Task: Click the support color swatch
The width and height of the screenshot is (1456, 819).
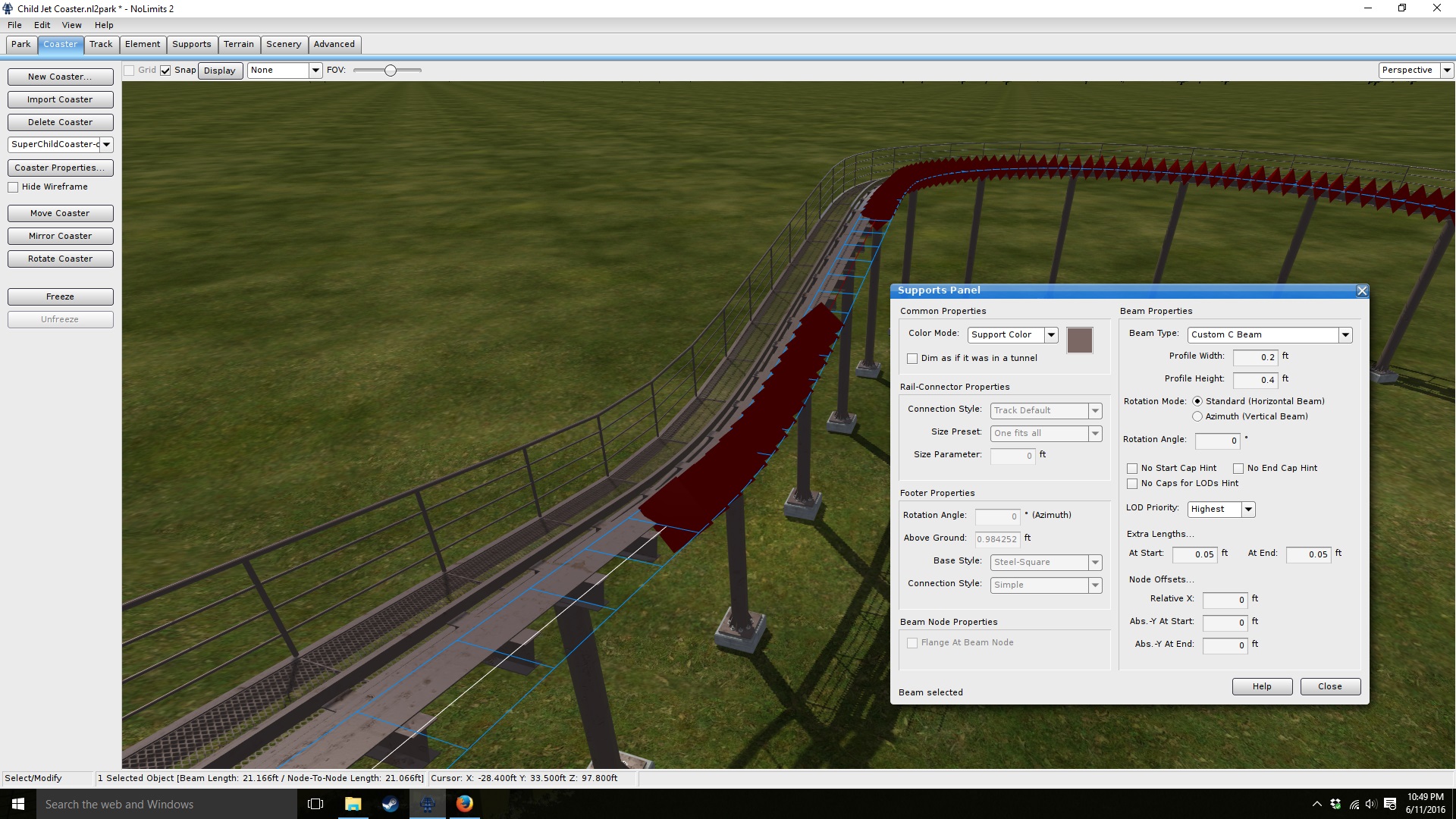Action: (1079, 340)
